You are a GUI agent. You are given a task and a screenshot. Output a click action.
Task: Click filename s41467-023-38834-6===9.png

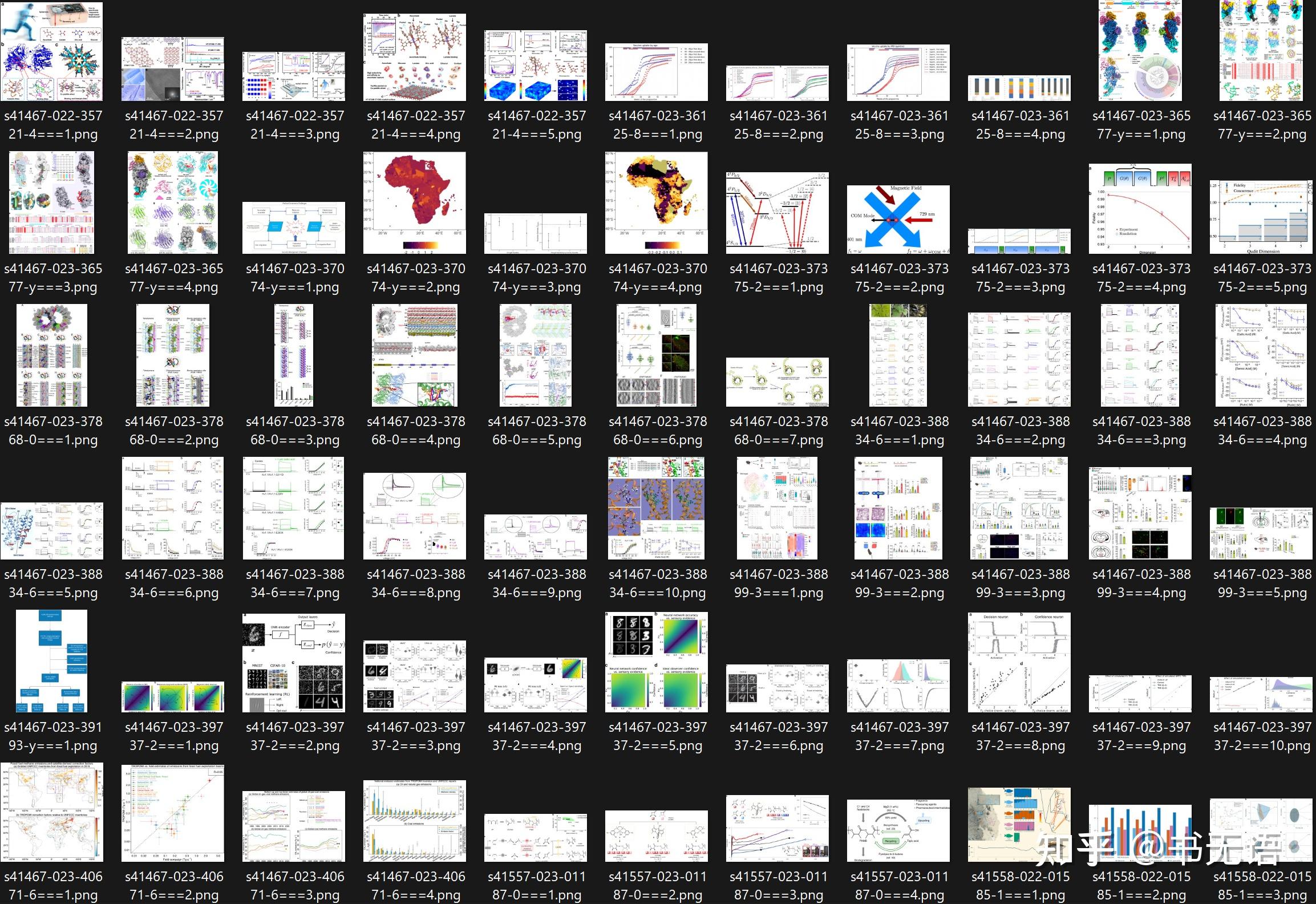(537, 583)
